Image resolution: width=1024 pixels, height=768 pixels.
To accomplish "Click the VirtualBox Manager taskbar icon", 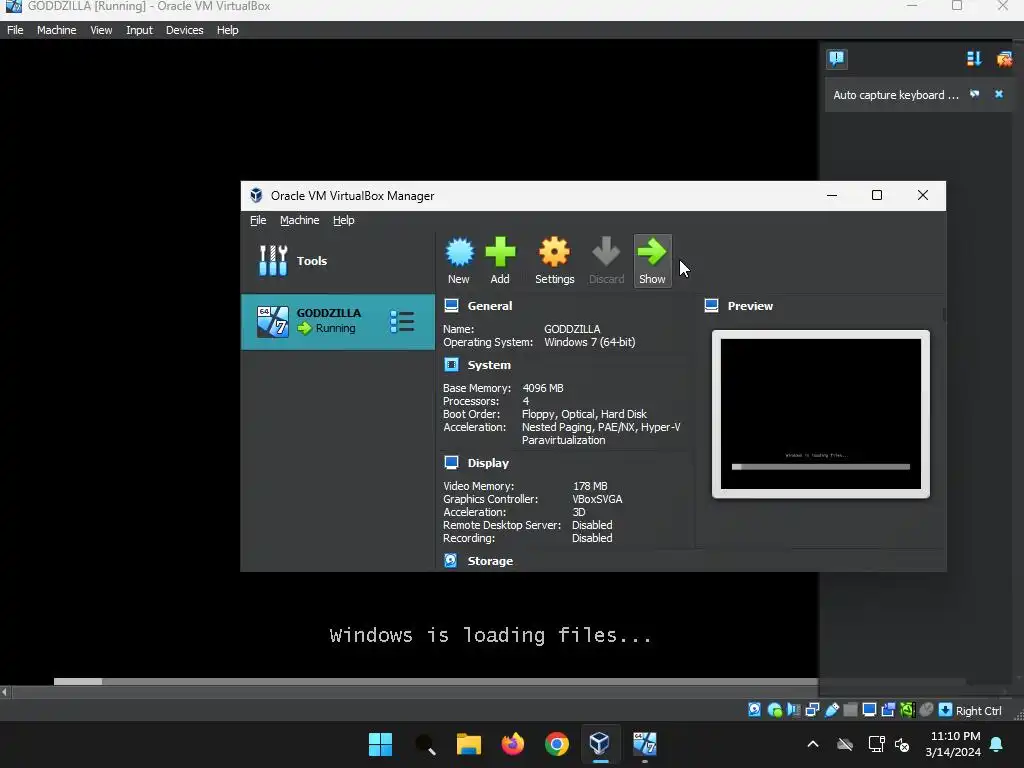I will coord(600,743).
